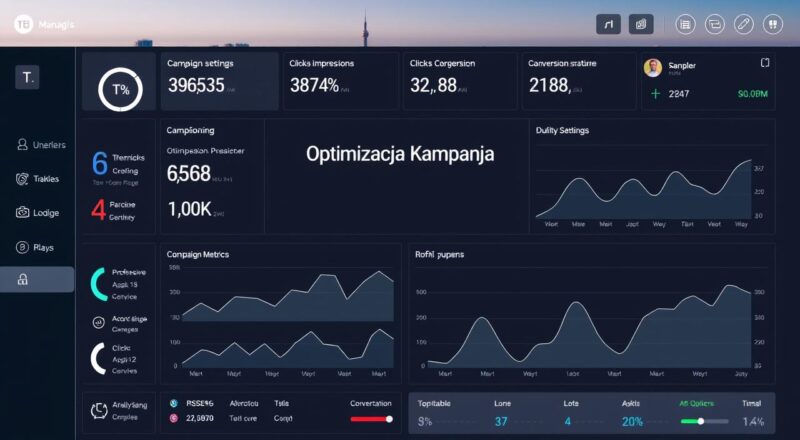This screenshot has width=800, height=440.
Task: Click the 14% value under Timal
Action: pos(753,422)
